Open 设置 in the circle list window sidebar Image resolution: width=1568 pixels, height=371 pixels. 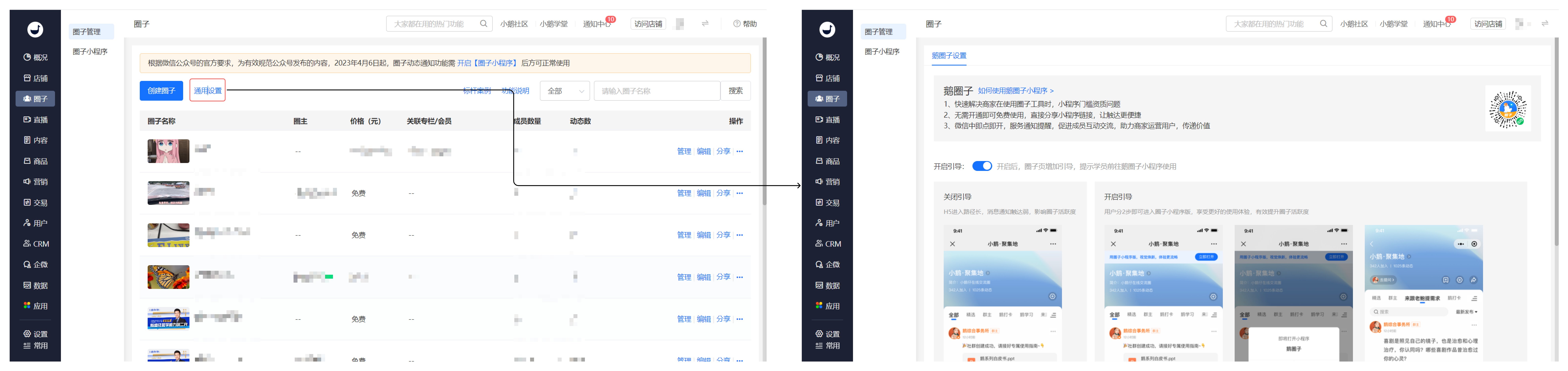point(35,334)
